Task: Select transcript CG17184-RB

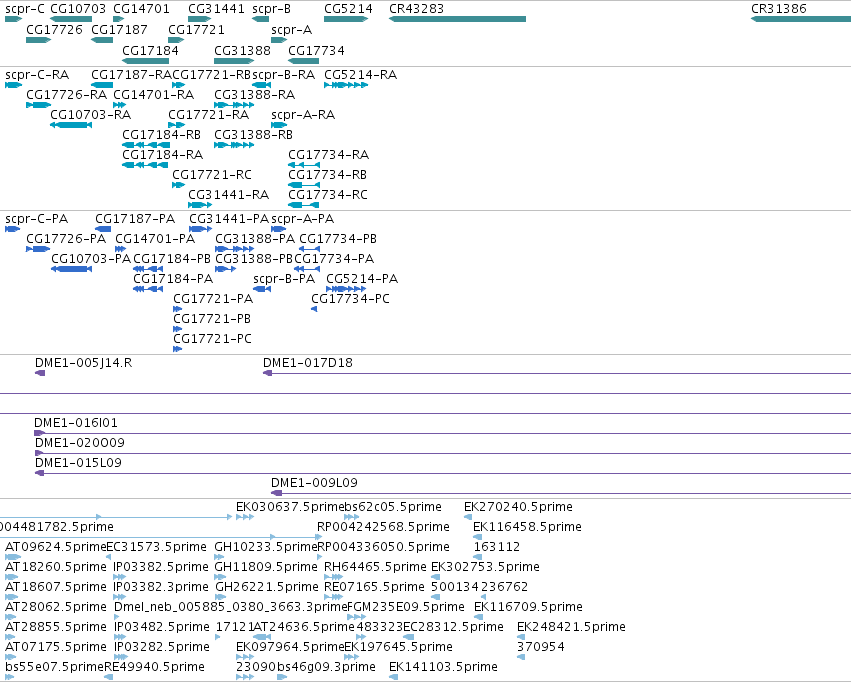Action: 161,135
